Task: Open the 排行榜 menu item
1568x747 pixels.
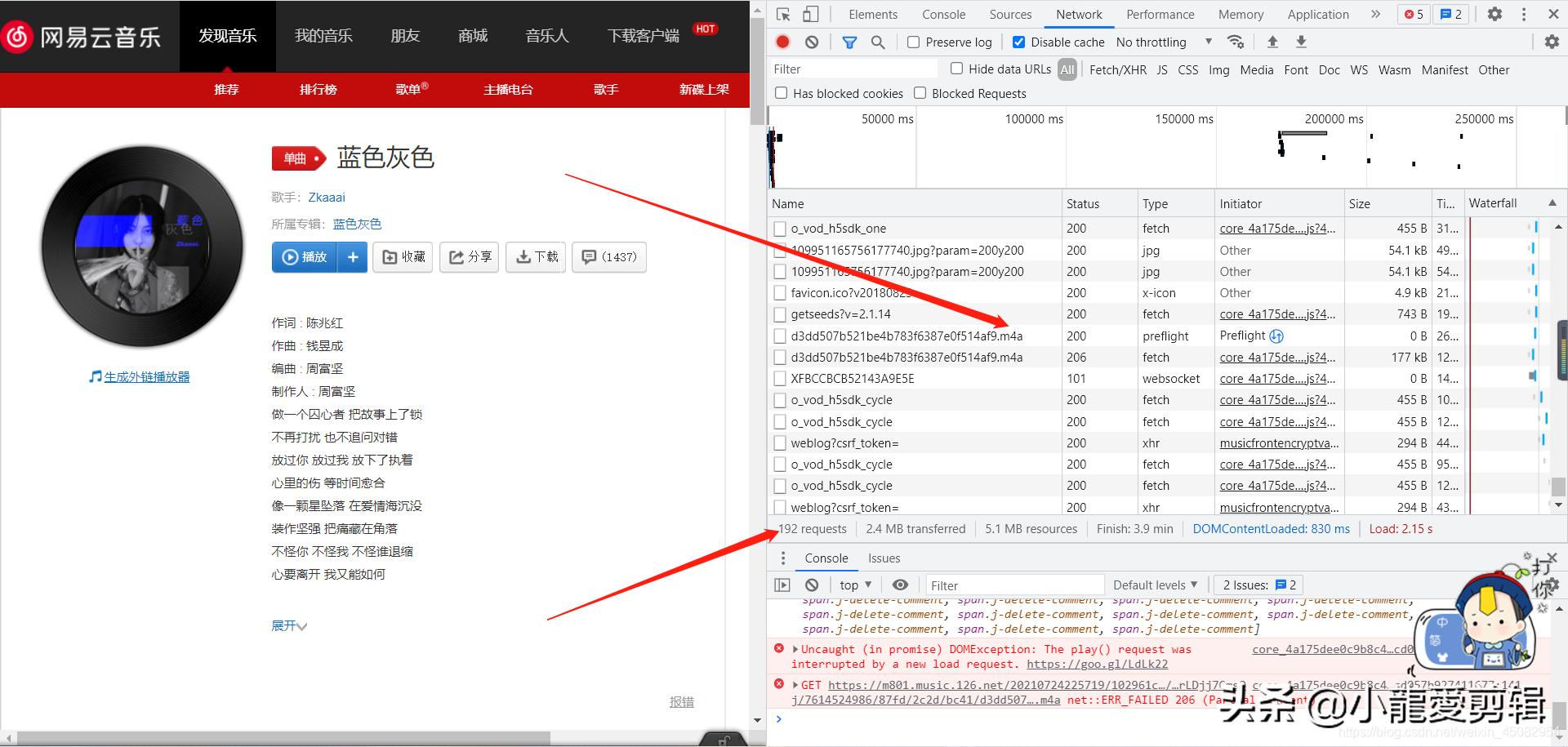Action: click(x=318, y=89)
